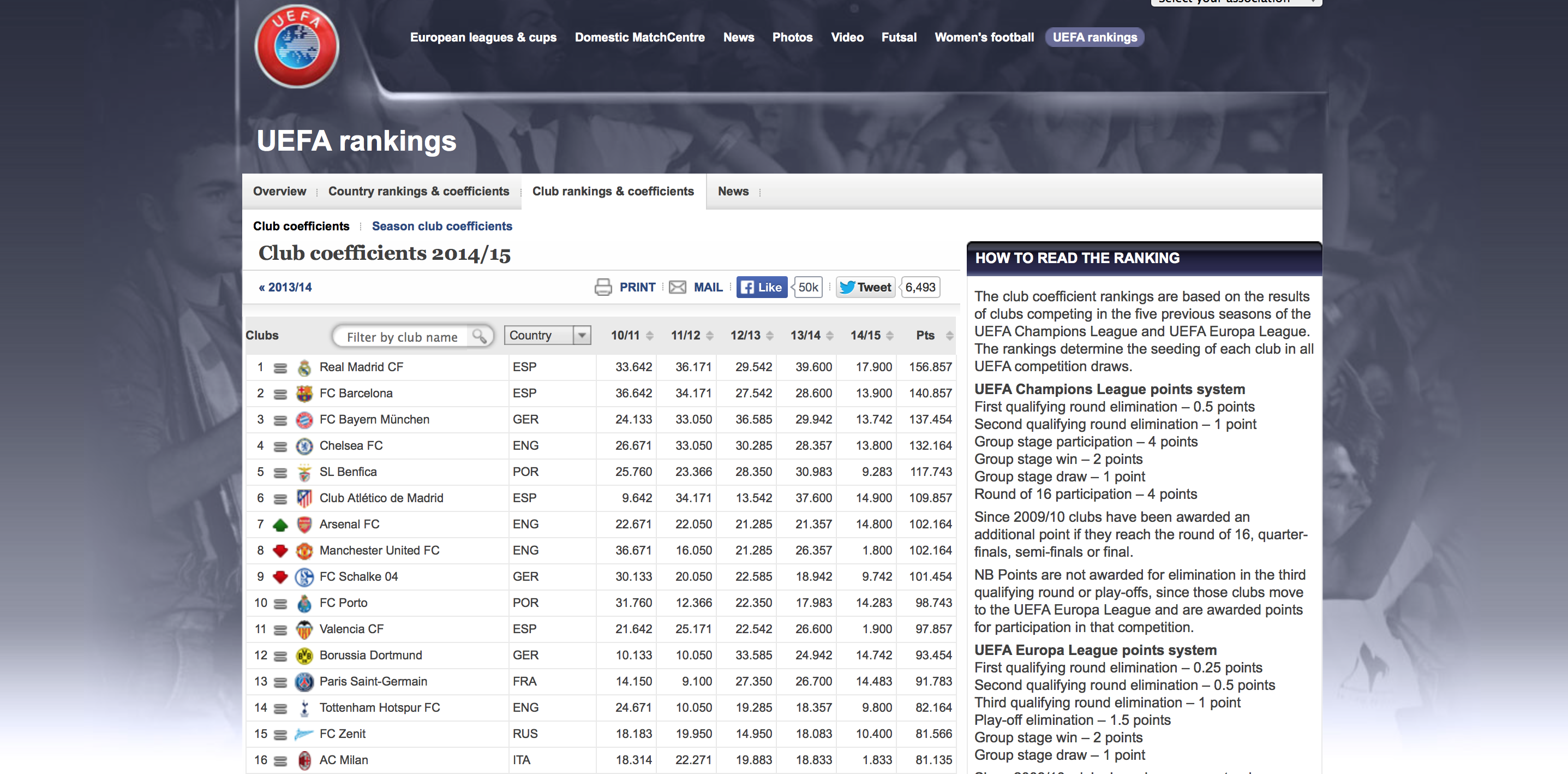Click the mail envelope icon
The width and height of the screenshot is (1568, 774).
point(677,287)
